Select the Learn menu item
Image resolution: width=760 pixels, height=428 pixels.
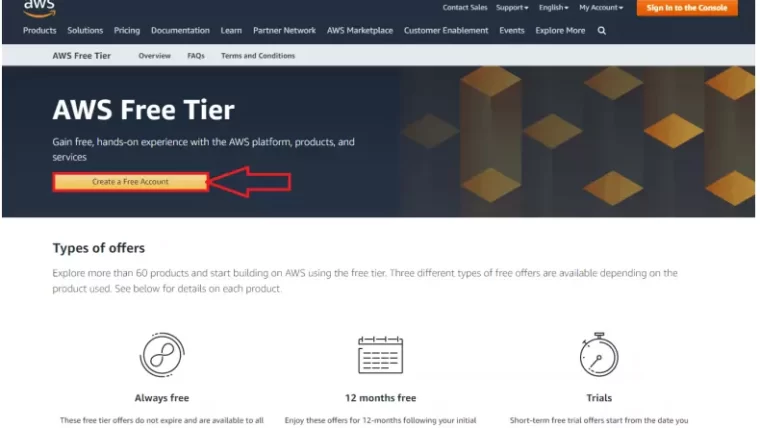231,31
